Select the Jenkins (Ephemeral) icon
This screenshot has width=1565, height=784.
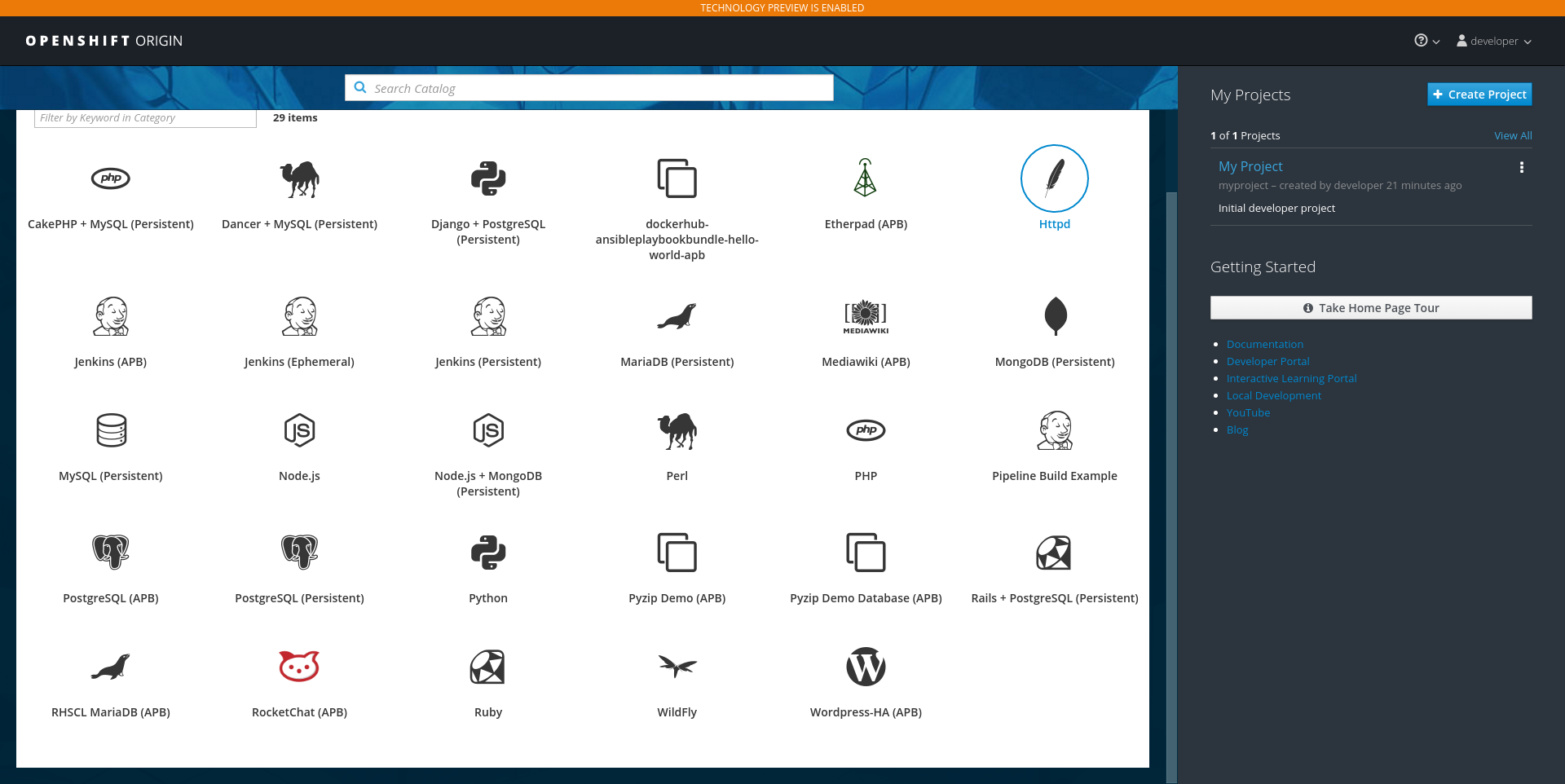tap(299, 316)
